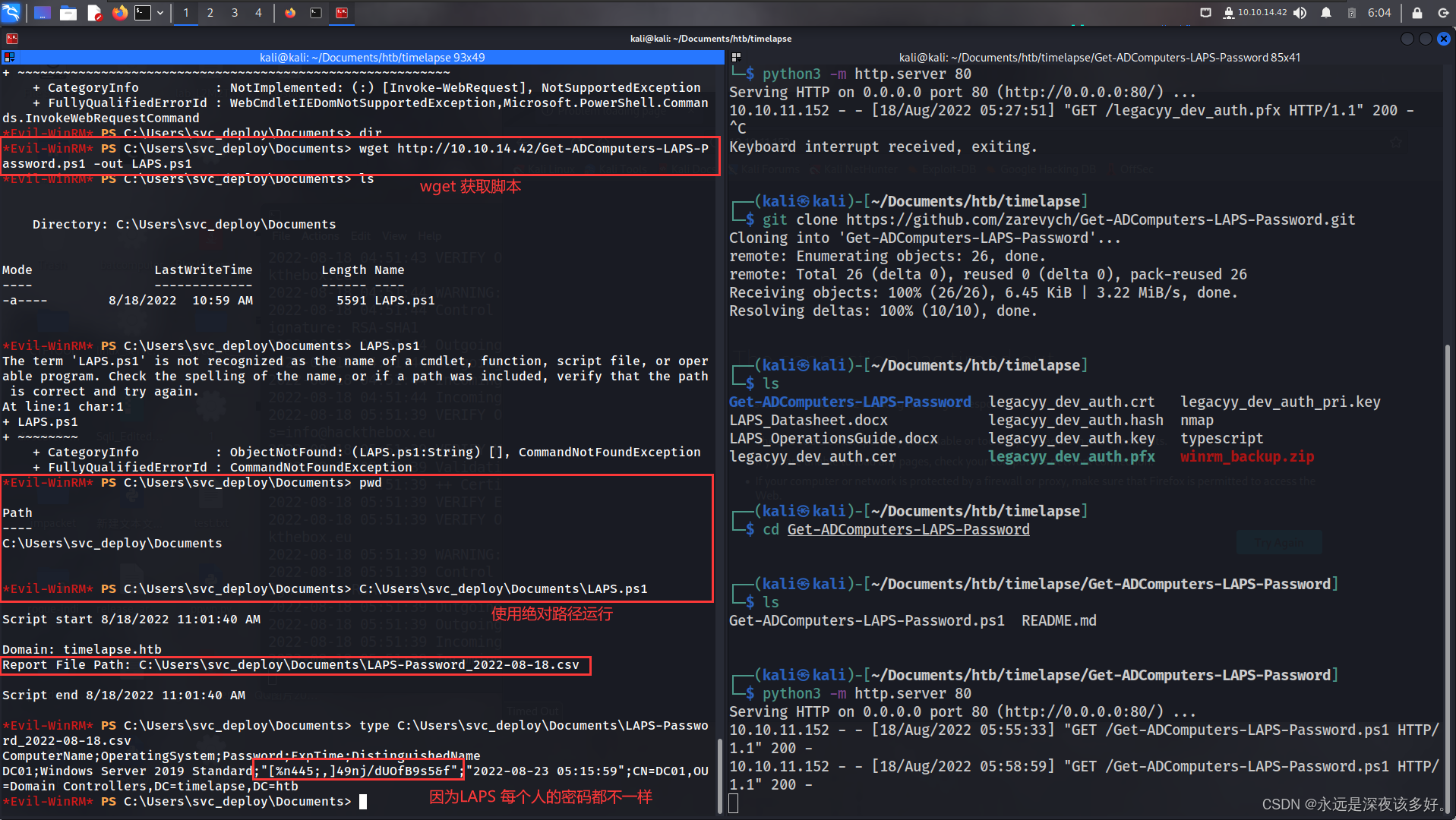The width and height of the screenshot is (1456, 820).
Task: Click LAPS_Datasheet.docx in ls listing
Action: pyautogui.click(x=808, y=421)
